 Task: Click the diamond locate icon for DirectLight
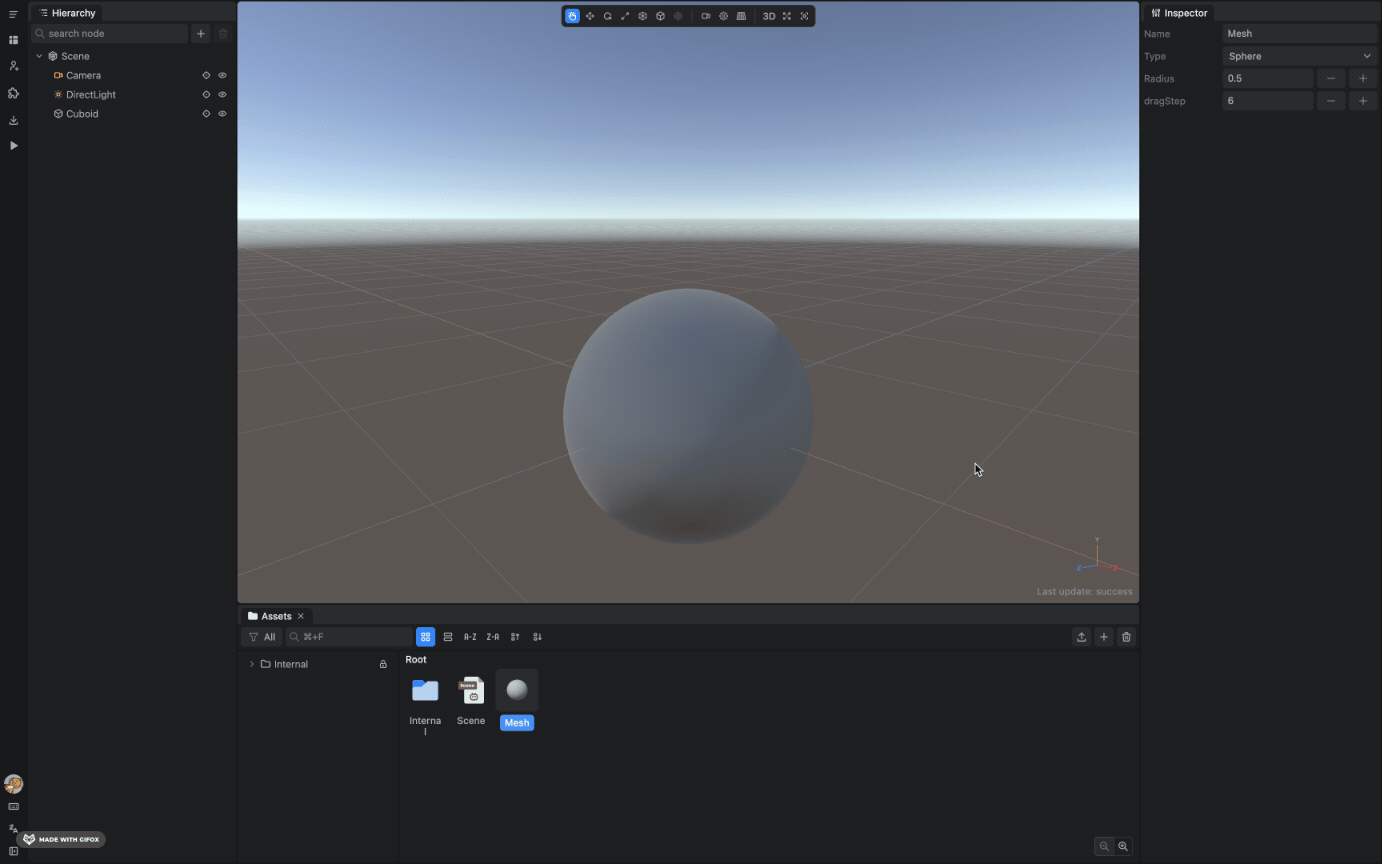coord(206,94)
